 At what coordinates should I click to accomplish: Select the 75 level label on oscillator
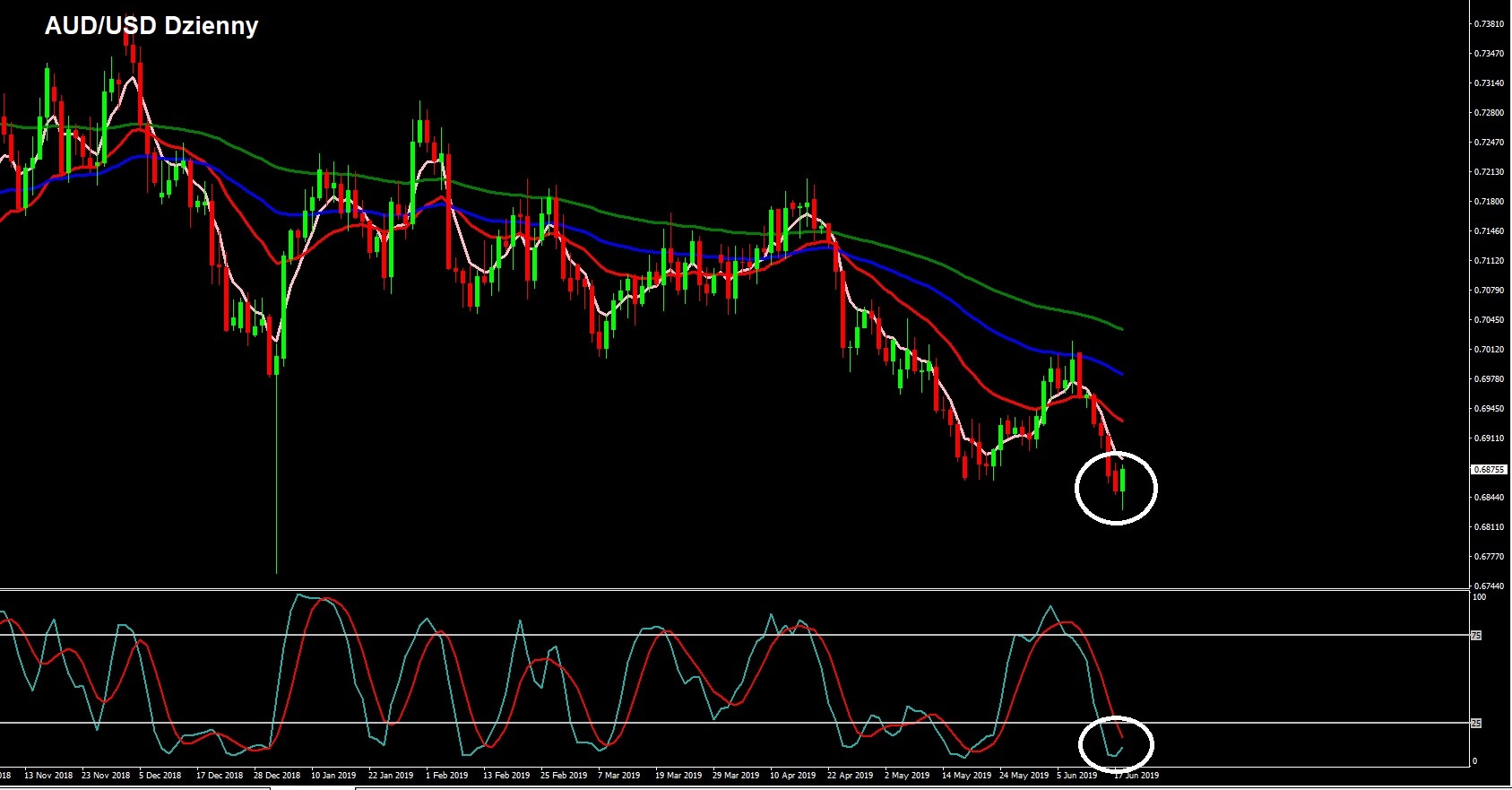[1476, 635]
